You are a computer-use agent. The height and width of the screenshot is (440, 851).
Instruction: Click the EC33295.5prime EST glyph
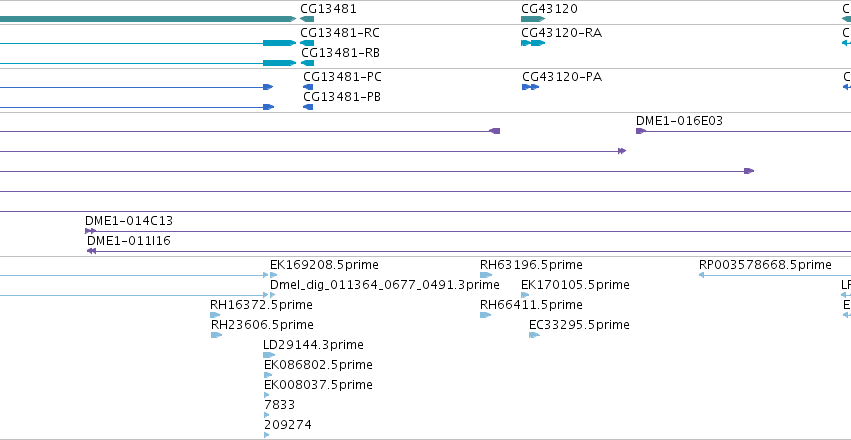point(534,335)
